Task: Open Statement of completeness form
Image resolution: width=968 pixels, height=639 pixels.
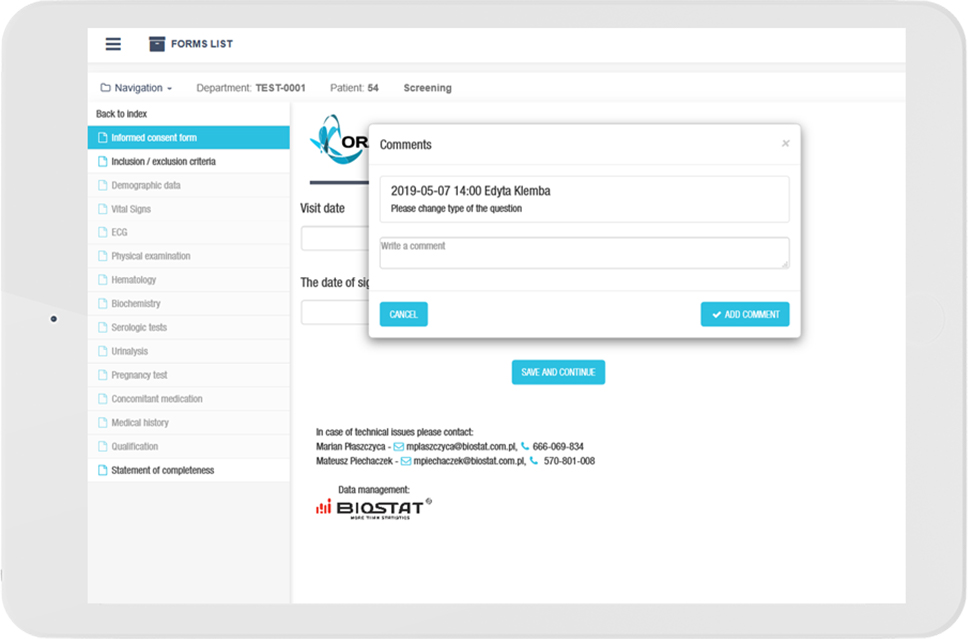Action: point(189,470)
